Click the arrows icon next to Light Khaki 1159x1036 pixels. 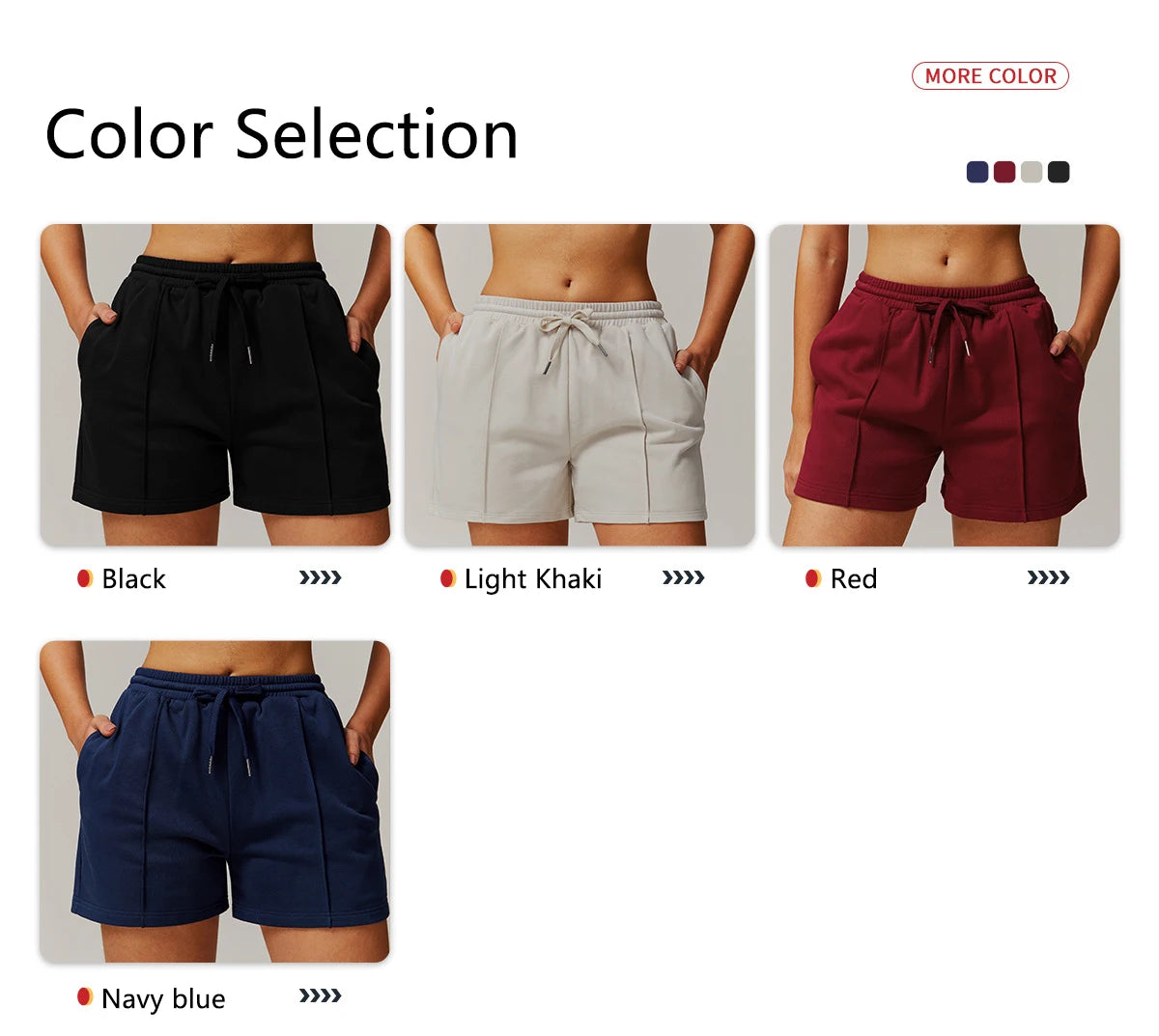[x=684, y=578]
